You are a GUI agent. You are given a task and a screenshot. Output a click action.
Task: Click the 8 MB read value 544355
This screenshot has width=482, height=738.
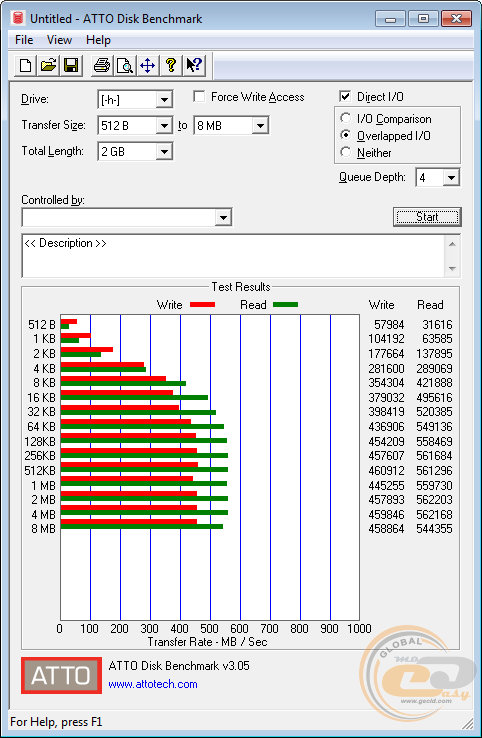pyautogui.click(x=434, y=529)
